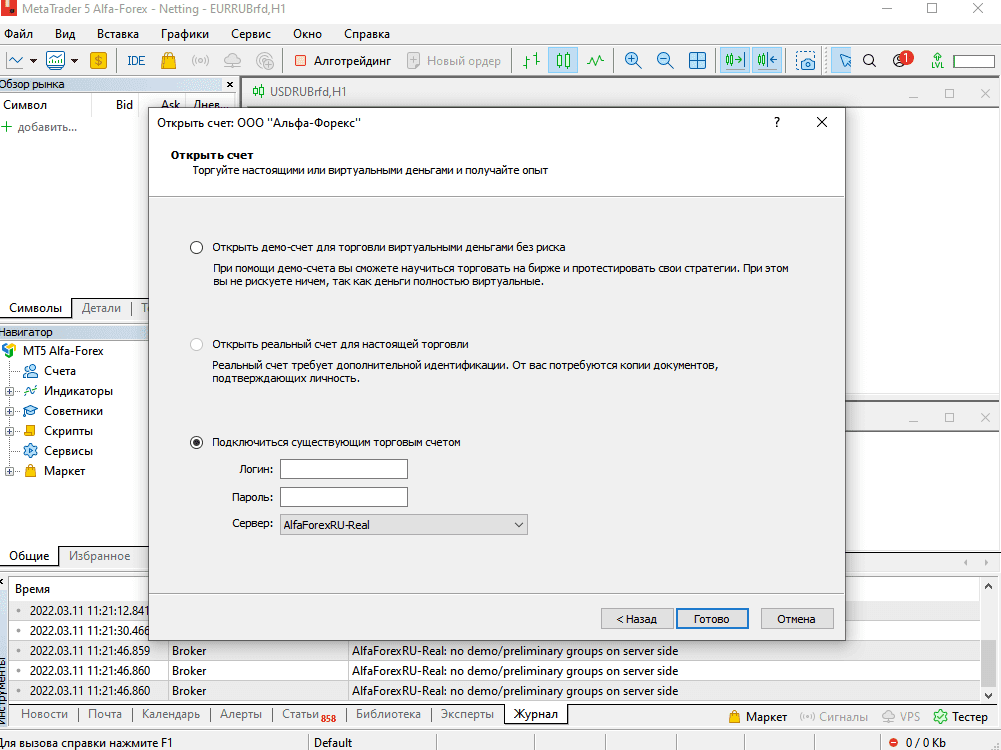This screenshot has height=750, width=1001.
Task: Click the Назад button
Action: [x=636, y=619]
